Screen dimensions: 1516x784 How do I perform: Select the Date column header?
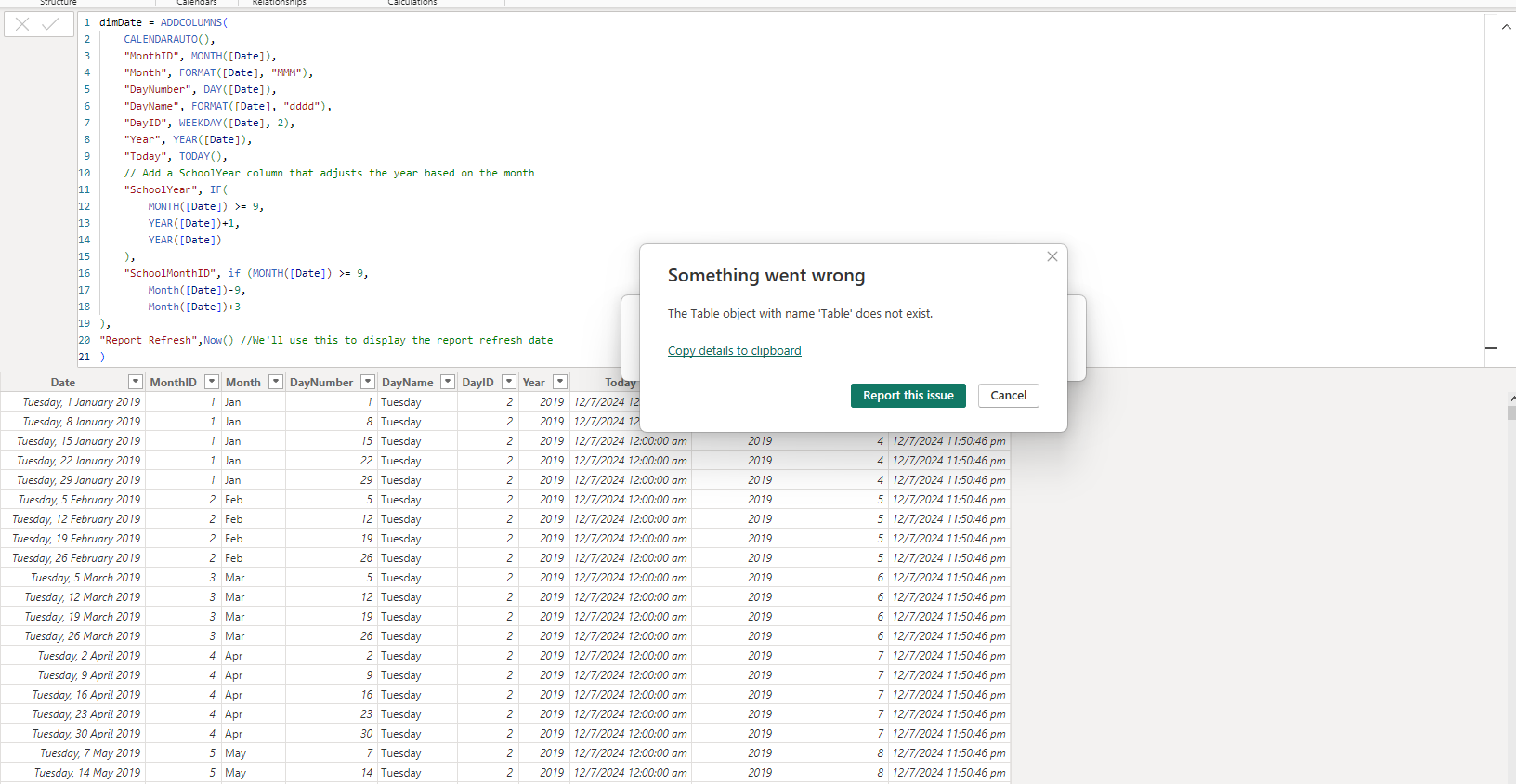pos(63,383)
